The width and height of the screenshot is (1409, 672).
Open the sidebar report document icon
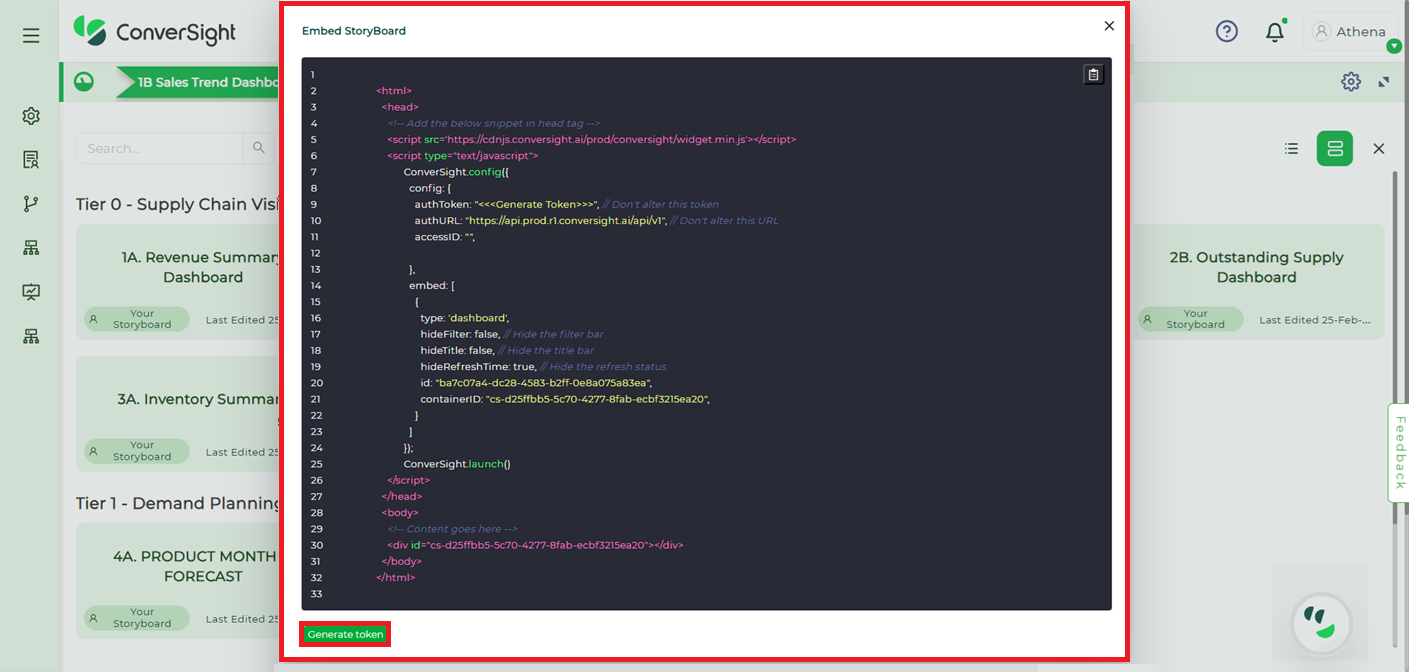31,160
